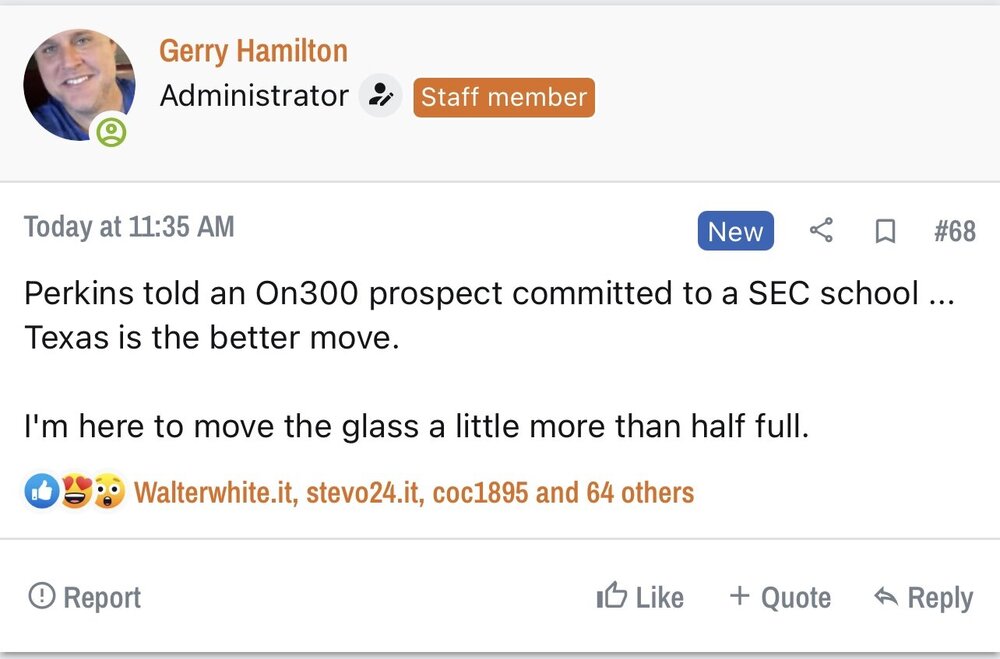The image size is (1000, 659).
Task: Bookmark this post
Action: [884, 231]
